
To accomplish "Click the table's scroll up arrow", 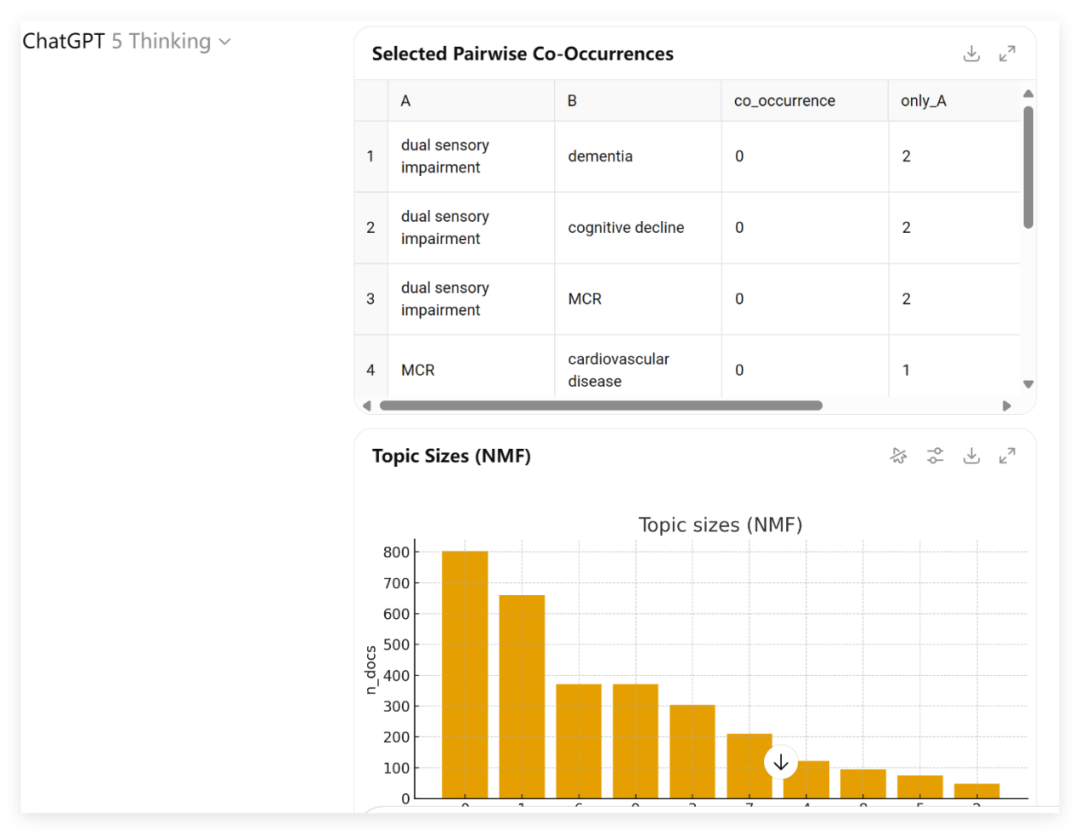I will pos(1028,94).
